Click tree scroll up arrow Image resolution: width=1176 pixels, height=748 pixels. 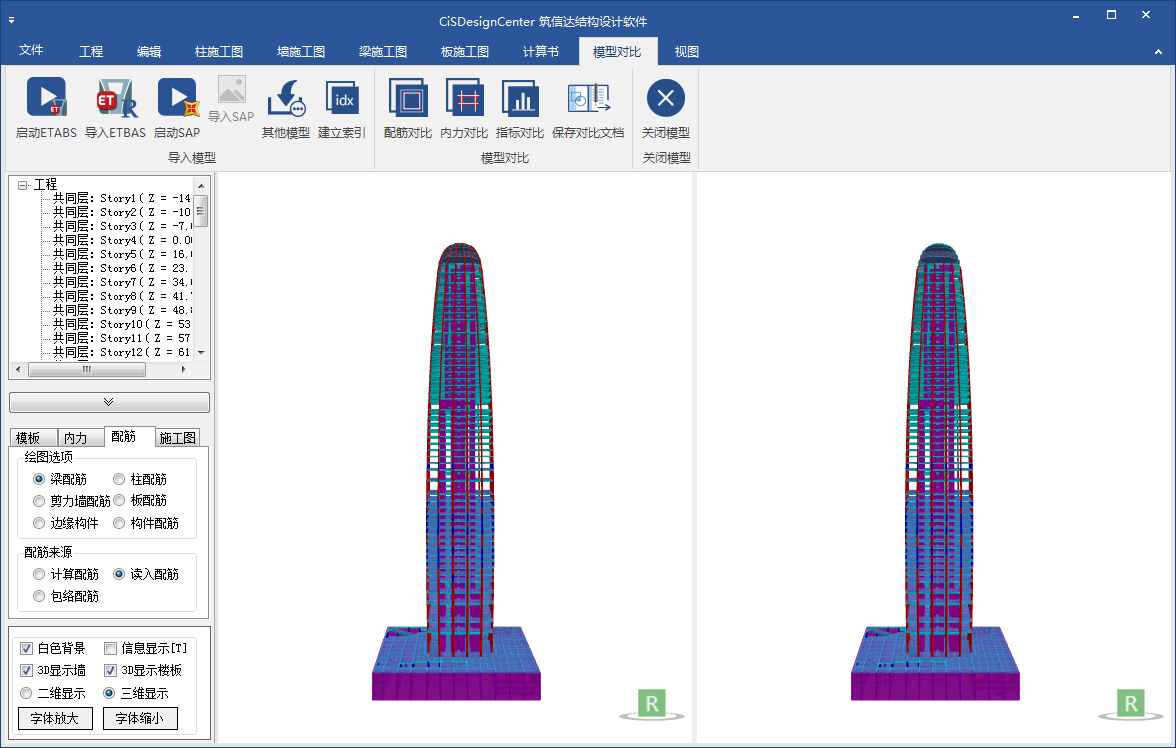[201, 185]
